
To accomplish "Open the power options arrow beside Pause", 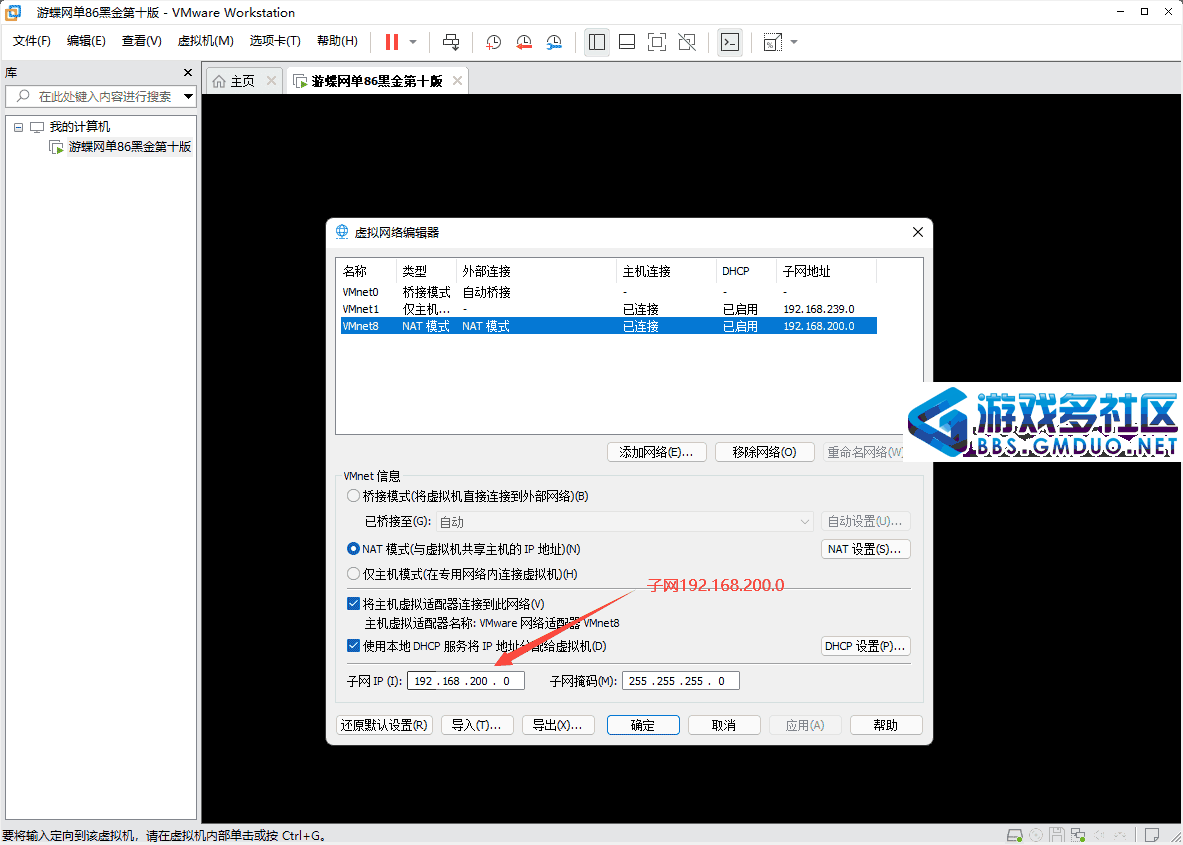I will point(413,41).
